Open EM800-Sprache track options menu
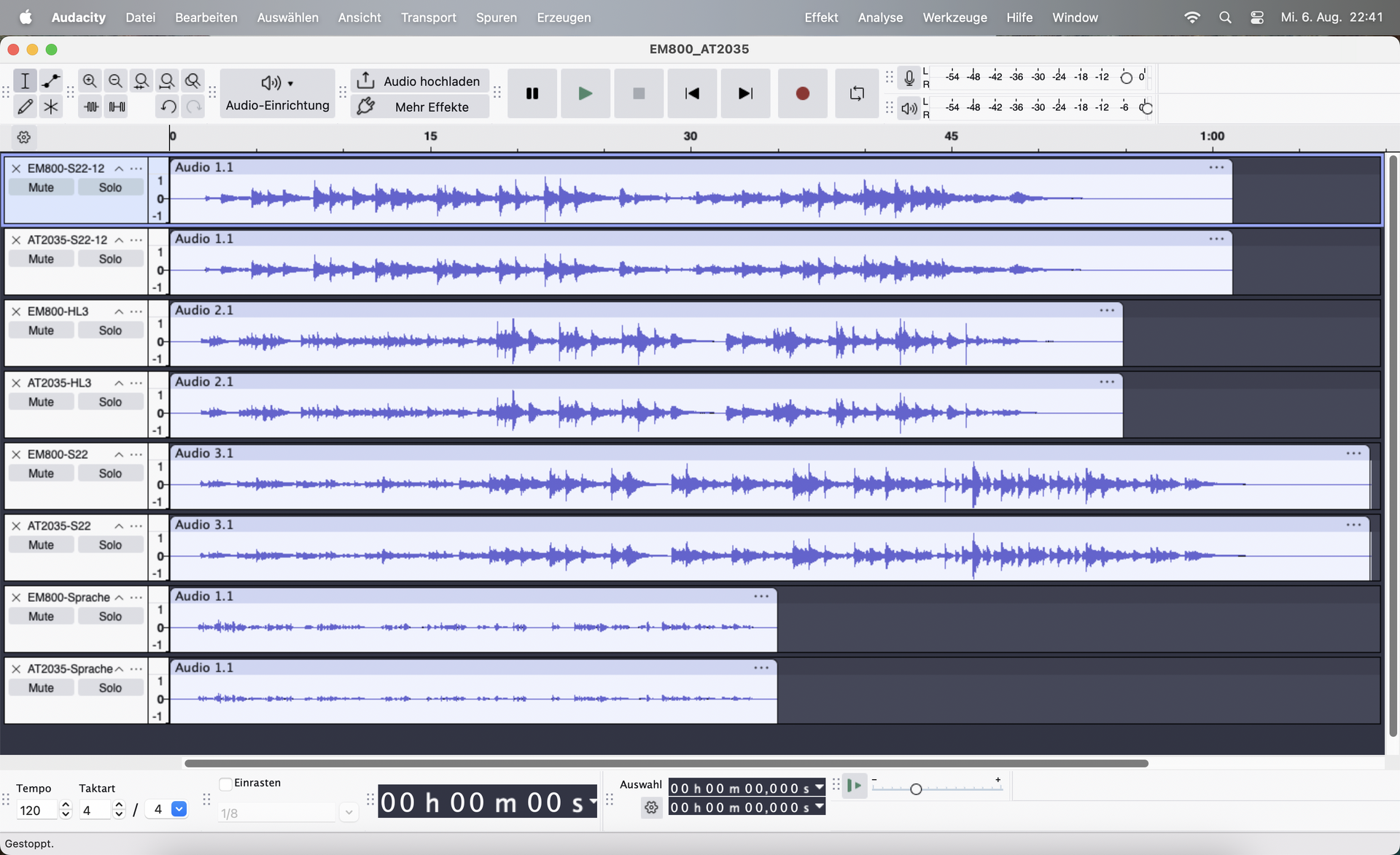Viewport: 1400px width, 855px height. [136, 597]
